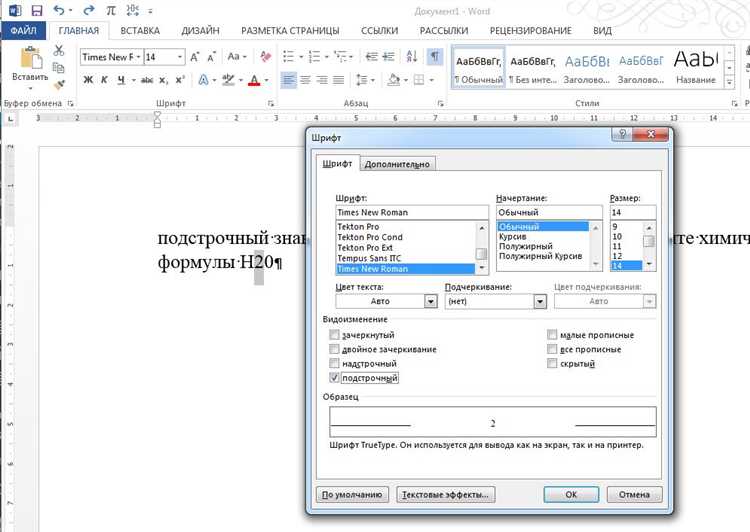Select Курсив in the Начертание list
The width and height of the screenshot is (750, 532).
click(x=512, y=236)
